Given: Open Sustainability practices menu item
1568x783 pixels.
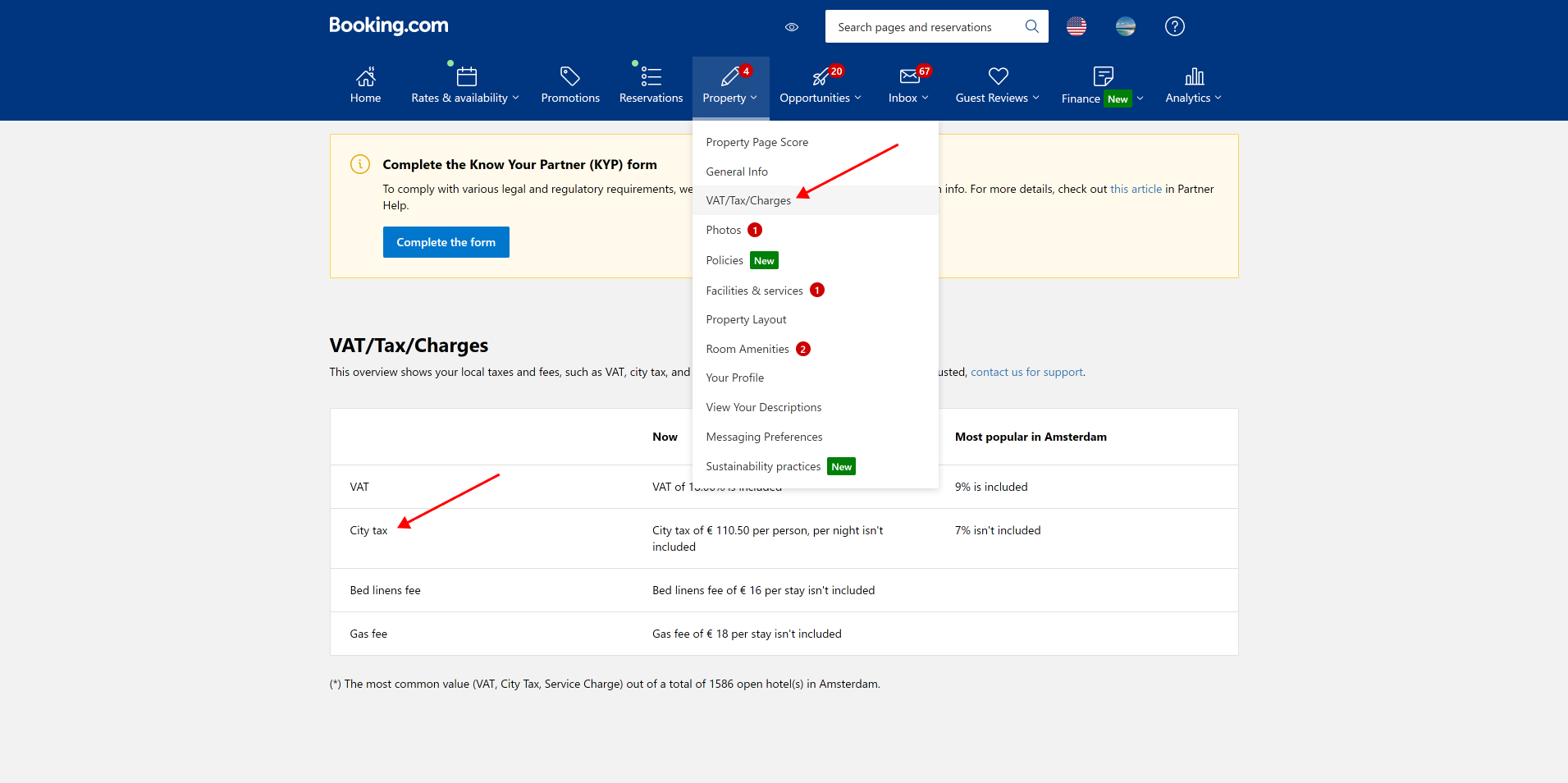Looking at the screenshot, I should 816,466.
